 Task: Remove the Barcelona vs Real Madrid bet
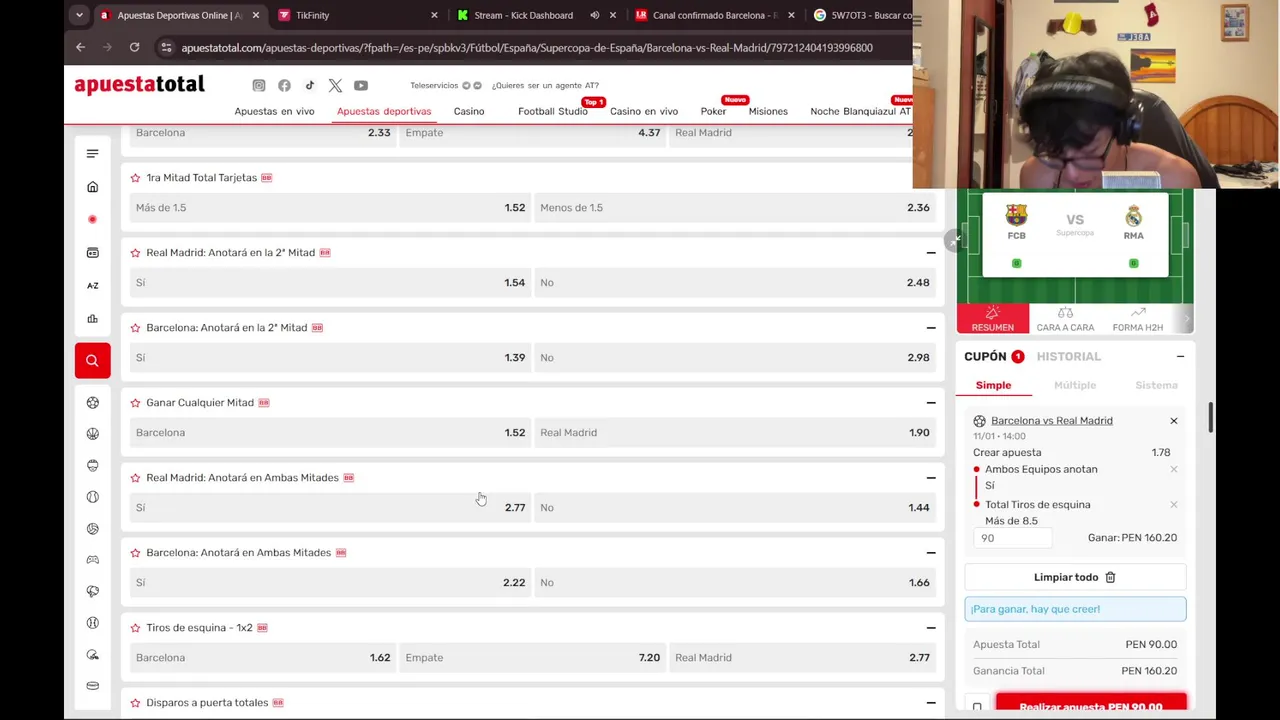pos(1174,421)
